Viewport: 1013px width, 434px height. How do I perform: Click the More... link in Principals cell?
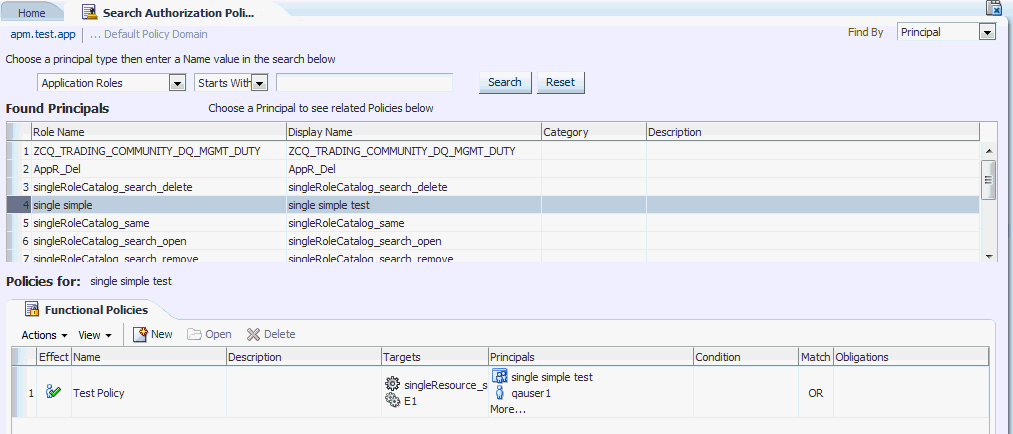tap(508, 409)
